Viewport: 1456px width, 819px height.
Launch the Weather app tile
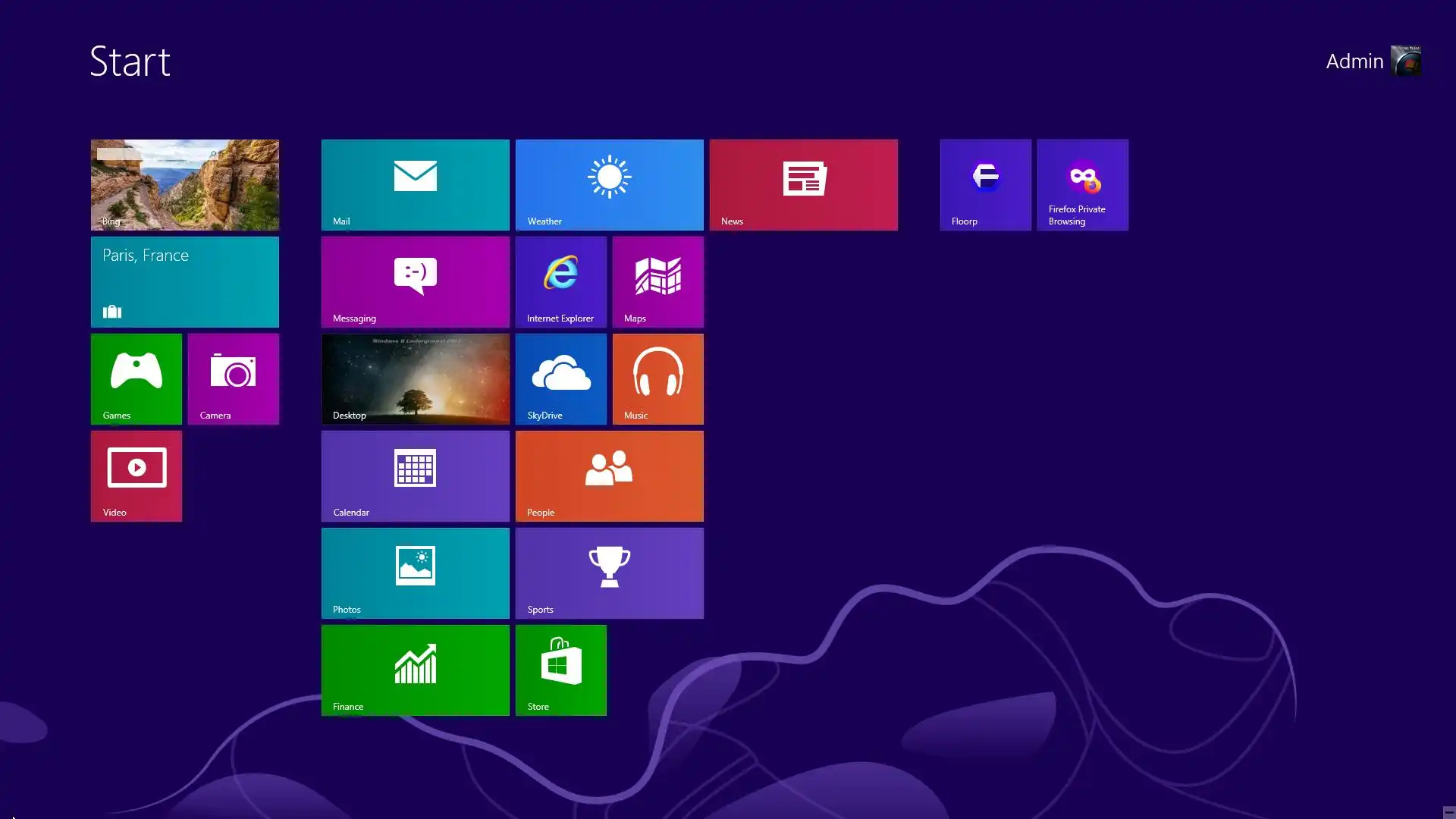pyautogui.click(x=609, y=184)
